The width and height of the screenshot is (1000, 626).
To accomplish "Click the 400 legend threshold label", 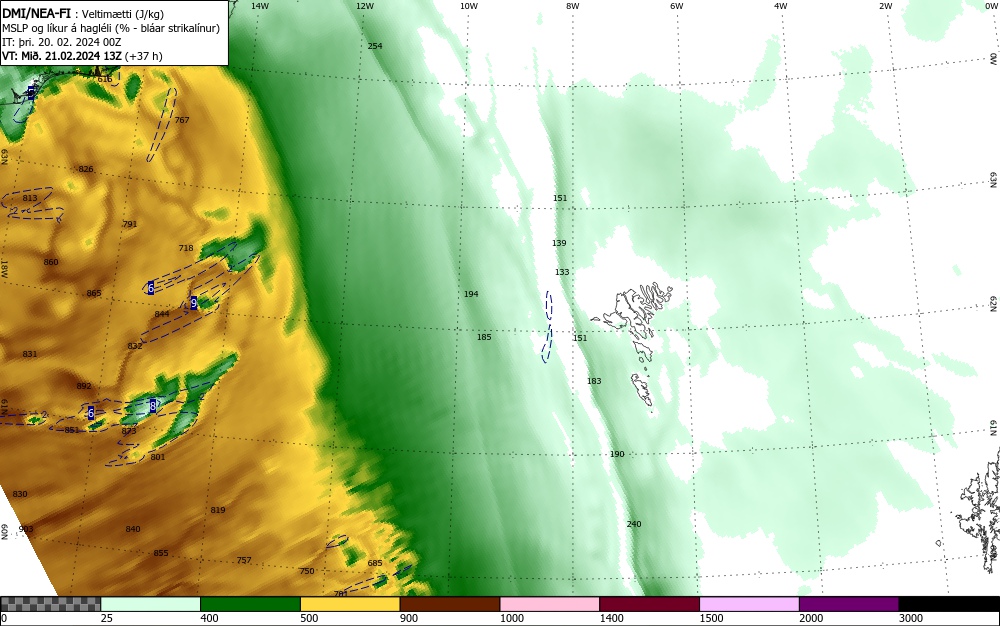I will [209, 618].
